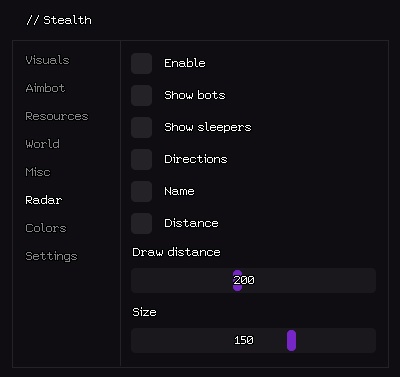
Task: Enable the Directions checkbox
Action: [141, 159]
